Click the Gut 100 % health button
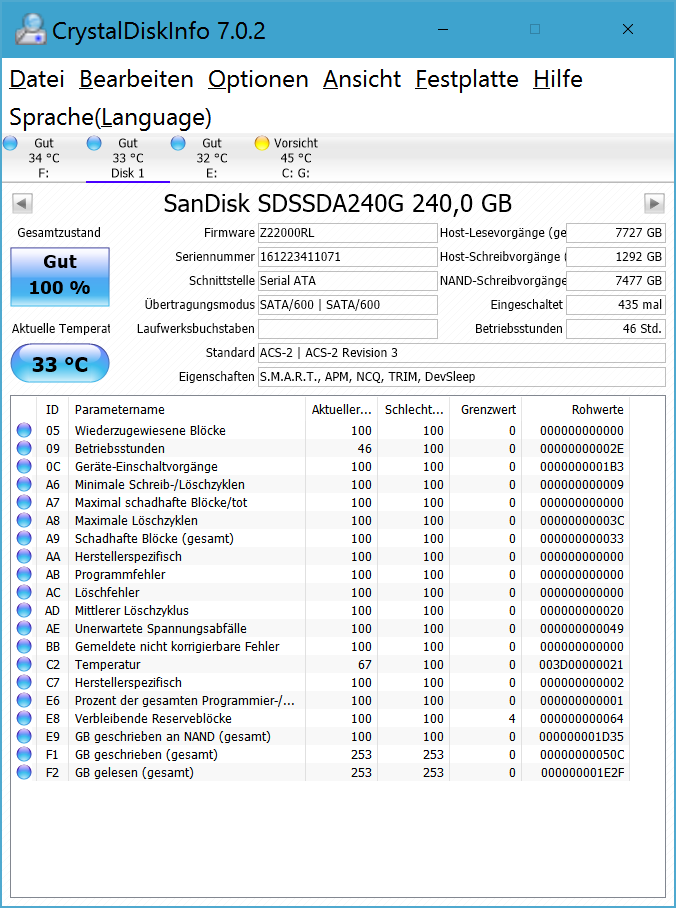 tap(60, 277)
